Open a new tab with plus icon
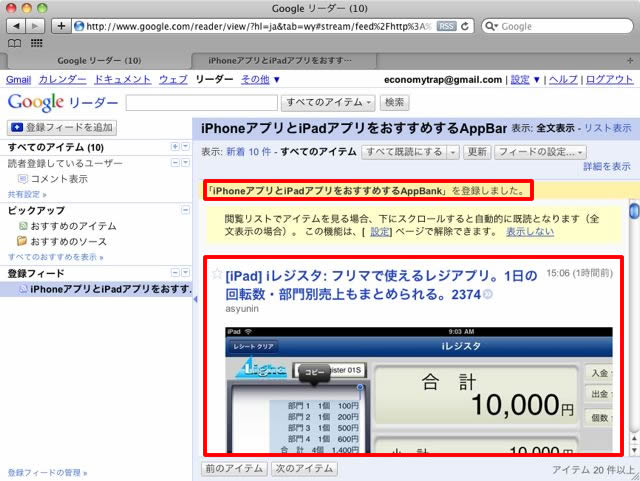 pyautogui.click(x=630, y=60)
